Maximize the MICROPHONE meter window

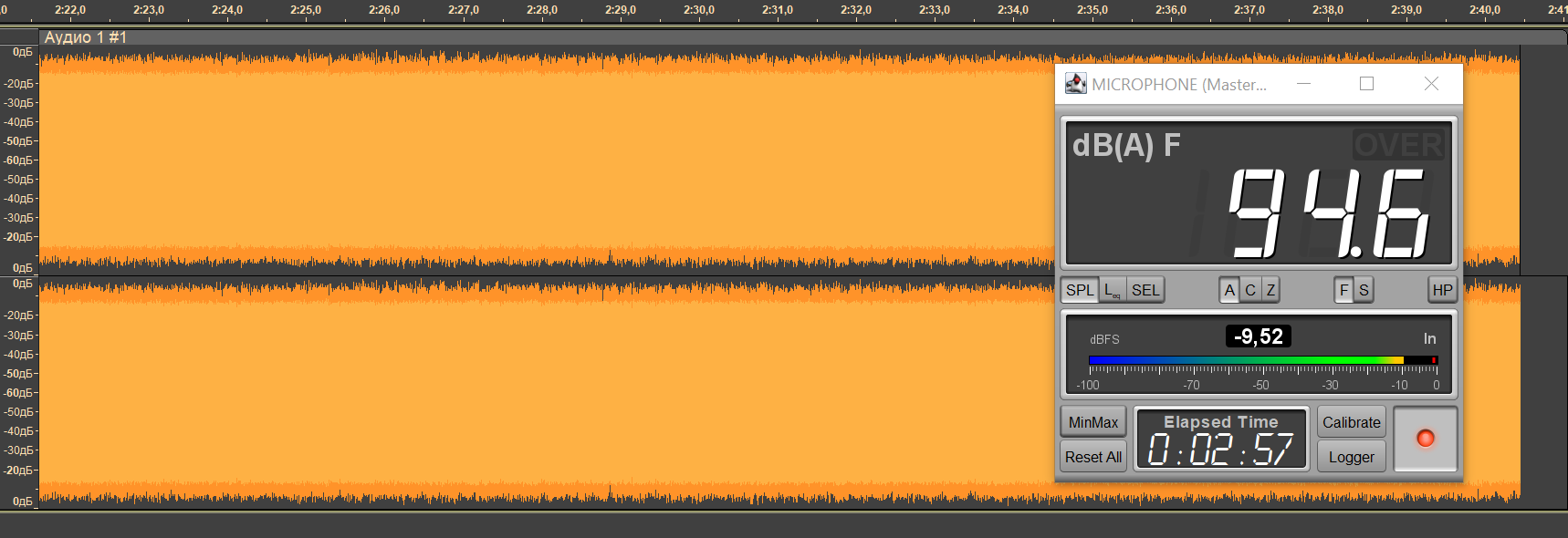1366,84
